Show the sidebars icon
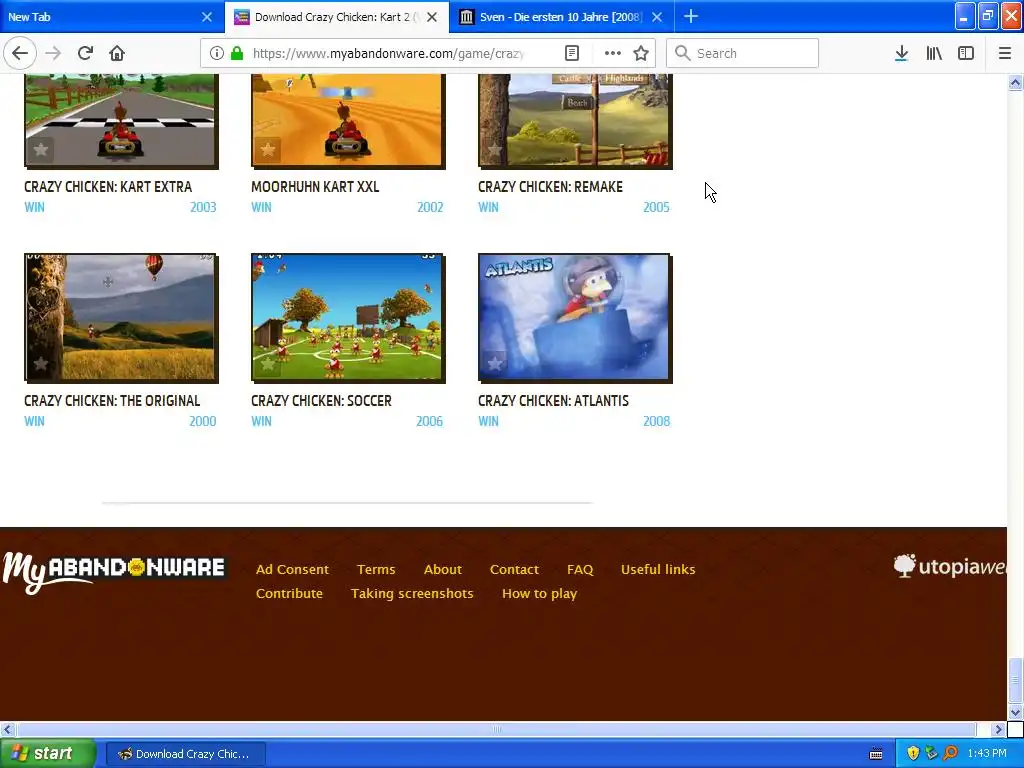The image size is (1024, 768). [x=966, y=53]
